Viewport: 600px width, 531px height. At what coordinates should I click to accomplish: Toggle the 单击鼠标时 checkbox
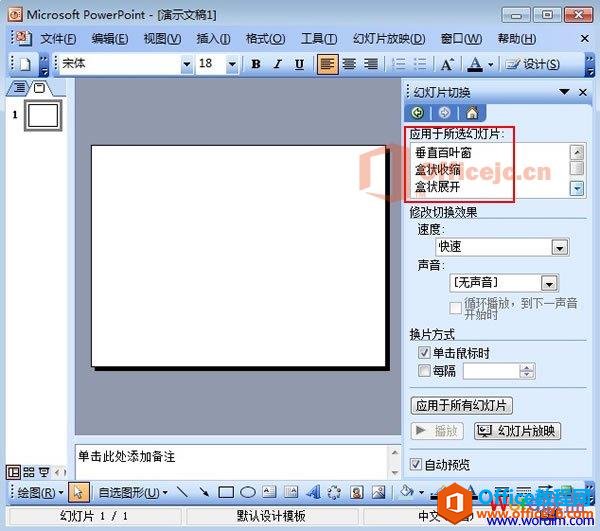tap(424, 352)
